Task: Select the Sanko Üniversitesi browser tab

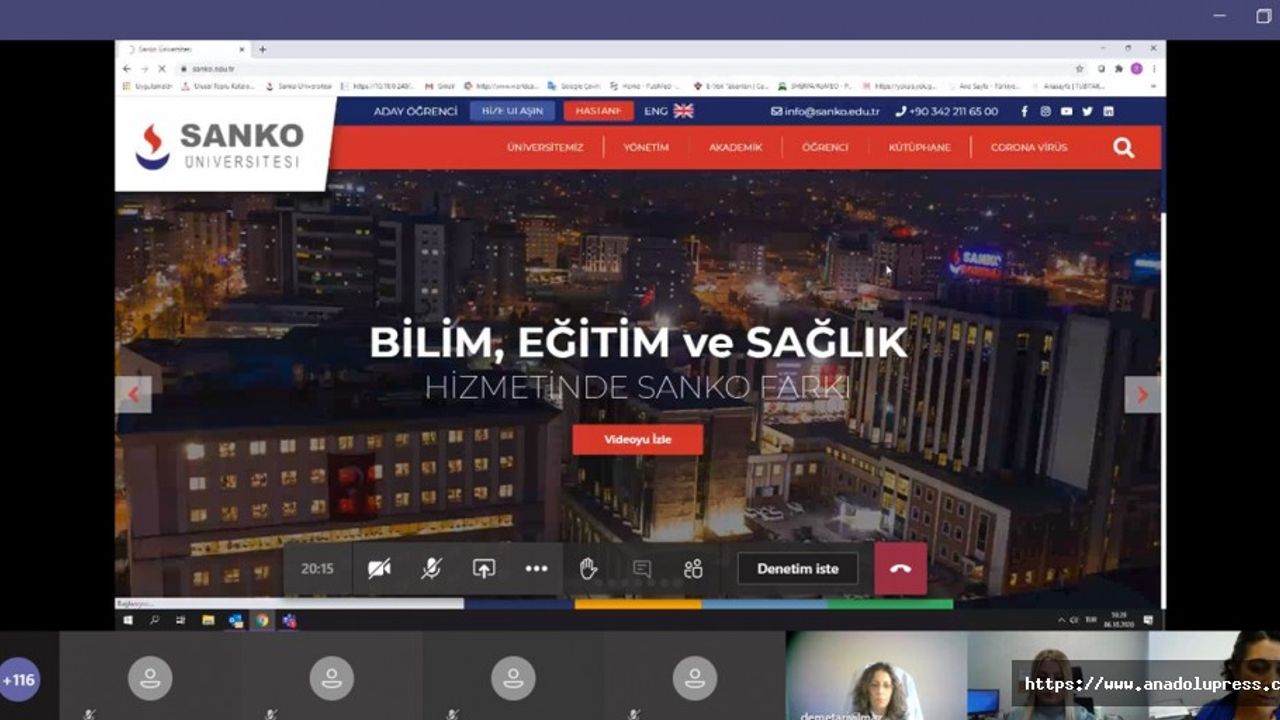Action: pyautogui.click(x=185, y=49)
